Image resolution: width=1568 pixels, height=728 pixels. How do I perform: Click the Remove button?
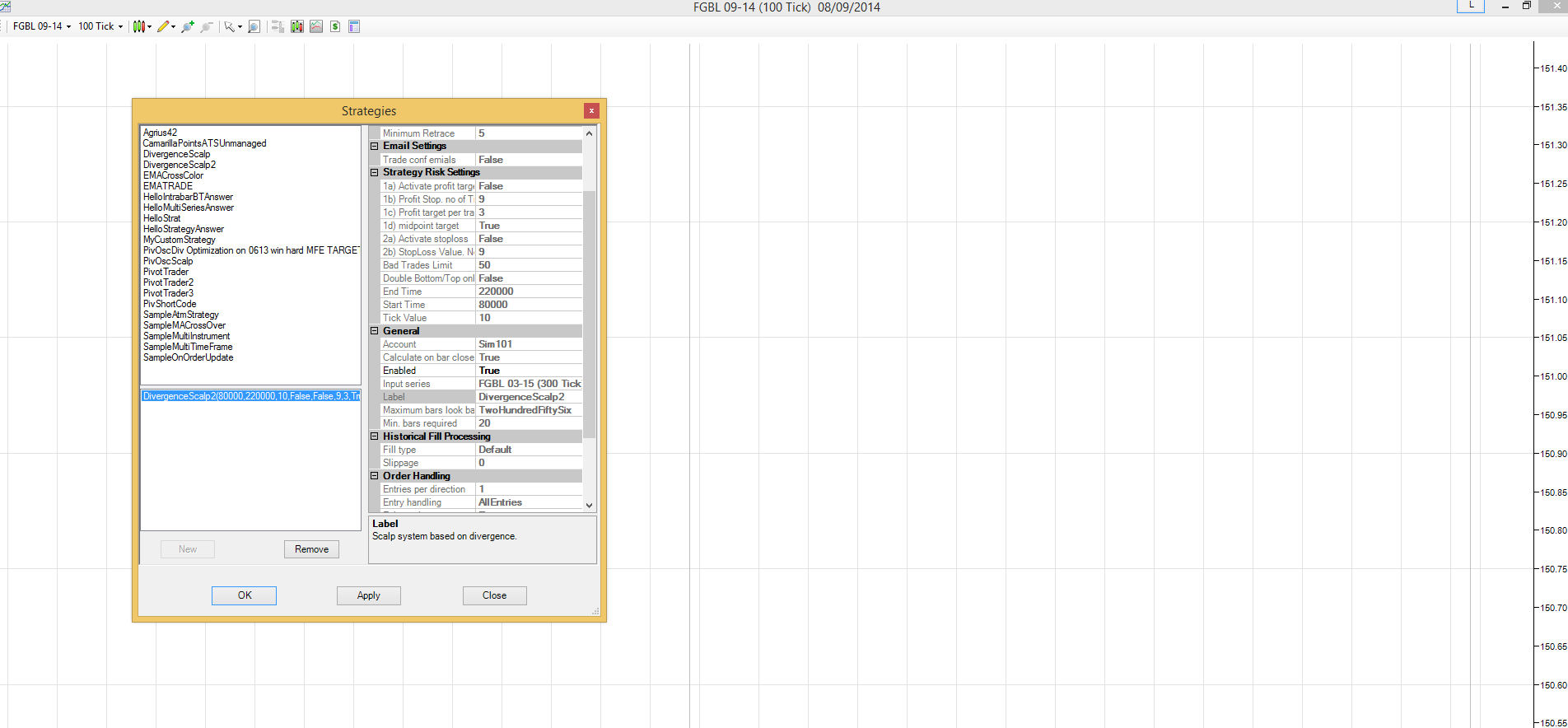point(311,549)
